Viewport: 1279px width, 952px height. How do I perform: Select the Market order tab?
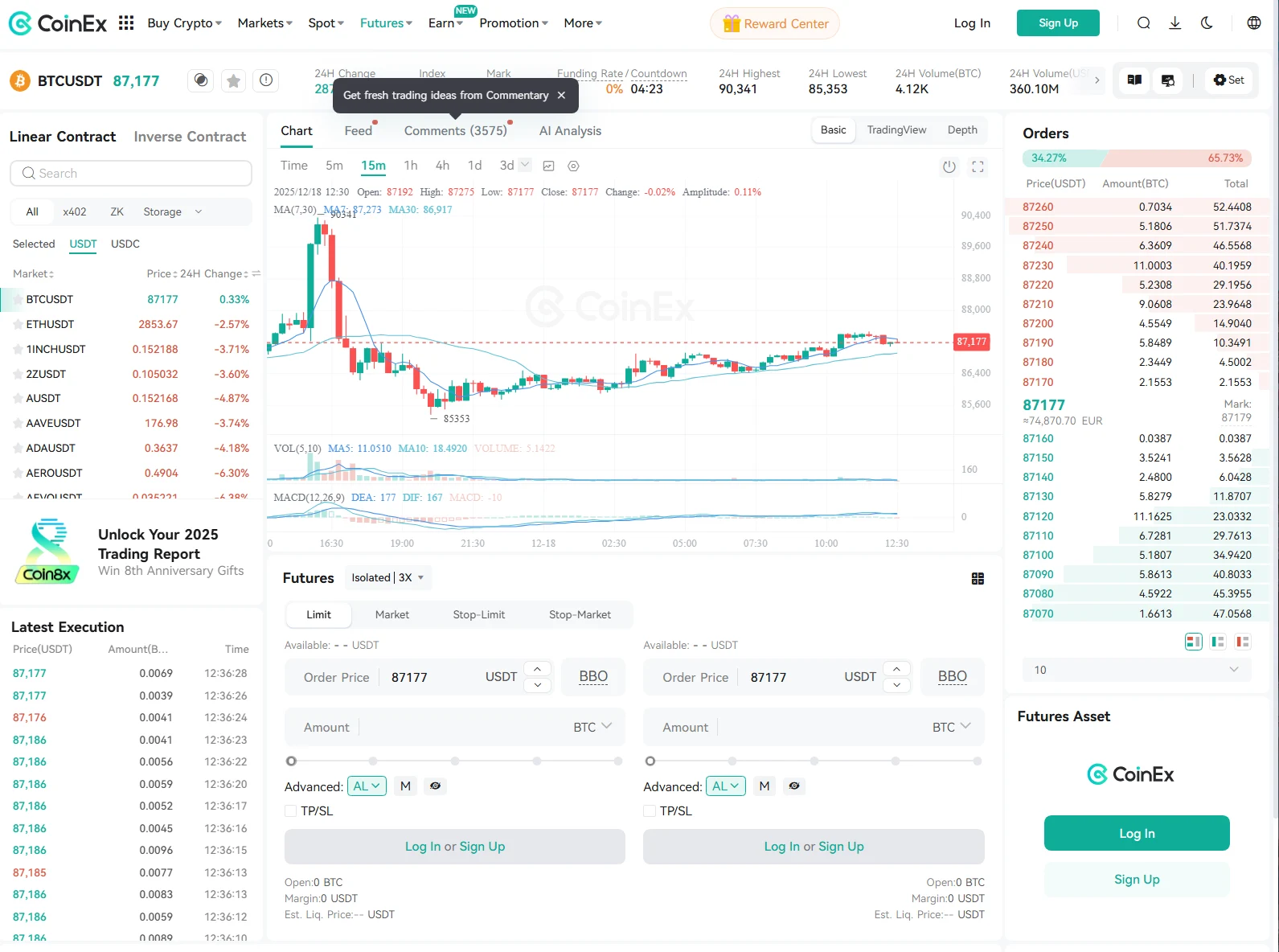tap(391, 614)
